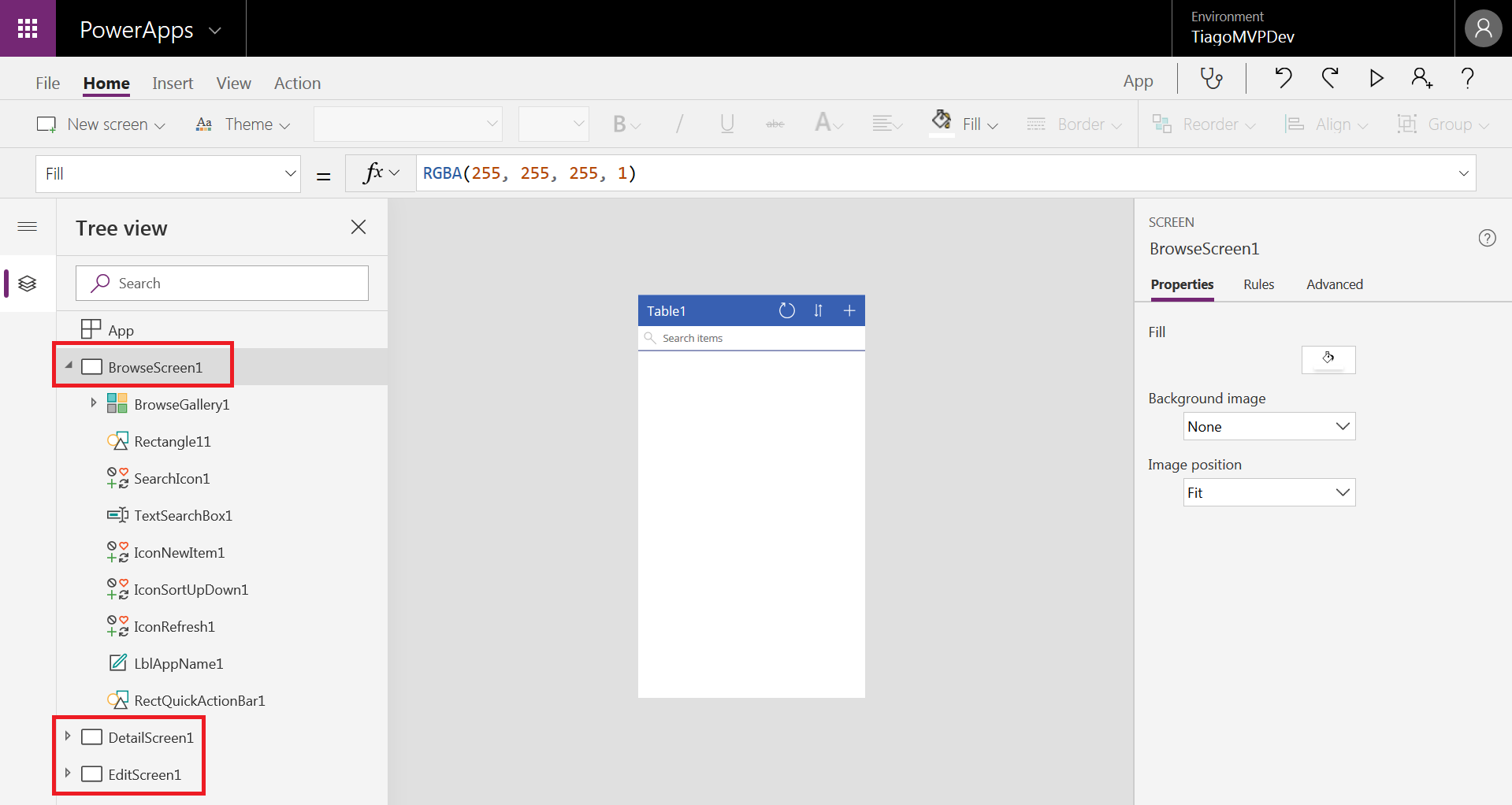This screenshot has width=1512, height=805.
Task: Click the Share user icon
Action: tap(1421, 79)
